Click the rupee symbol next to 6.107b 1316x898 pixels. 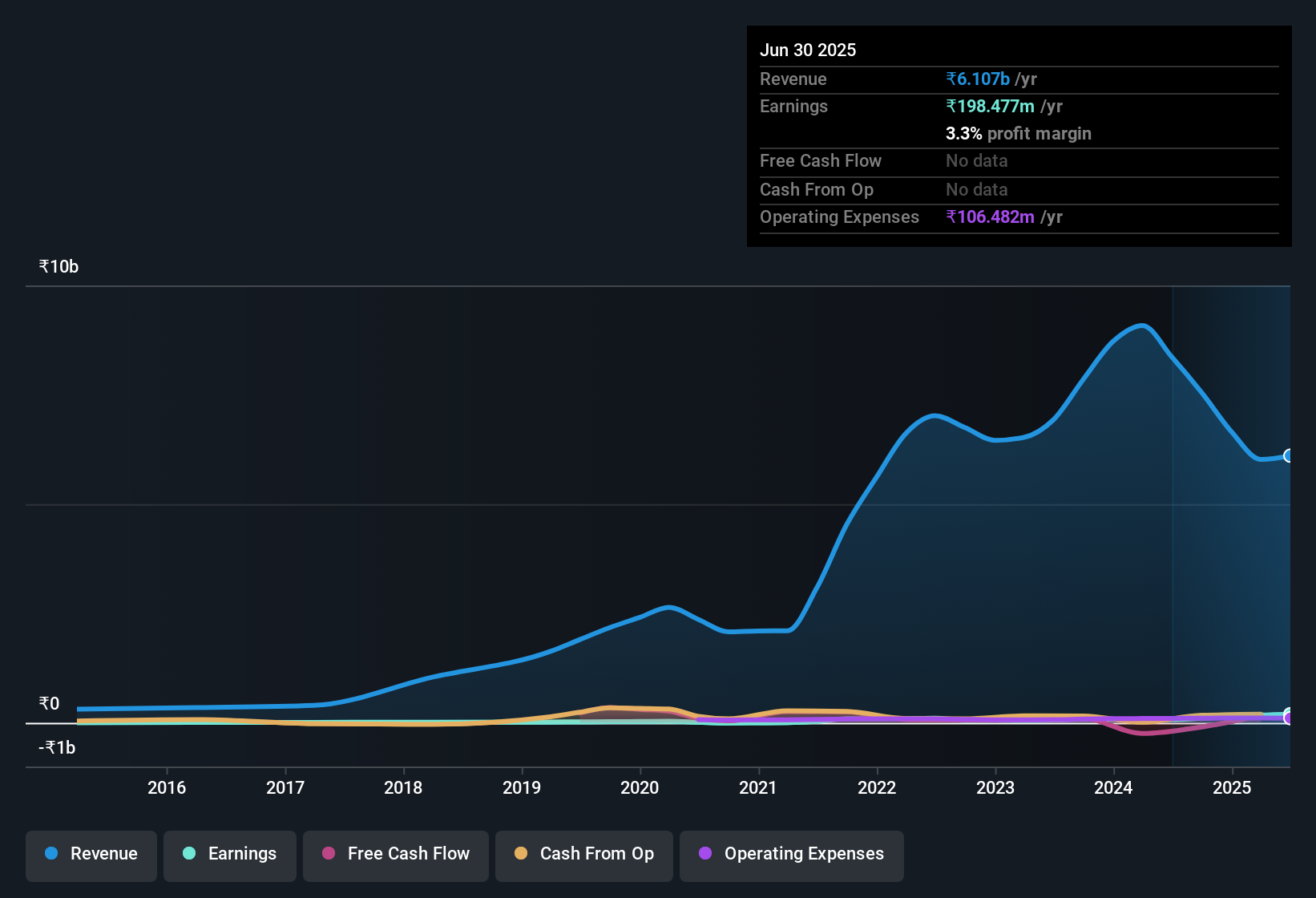tap(951, 79)
